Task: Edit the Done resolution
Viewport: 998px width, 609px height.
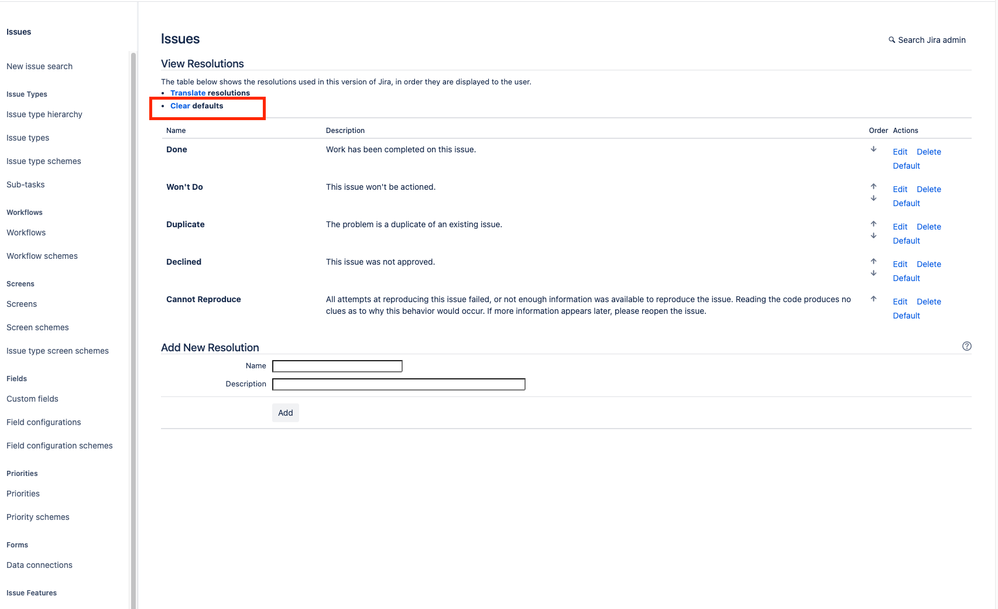Action: pyautogui.click(x=899, y=151)
